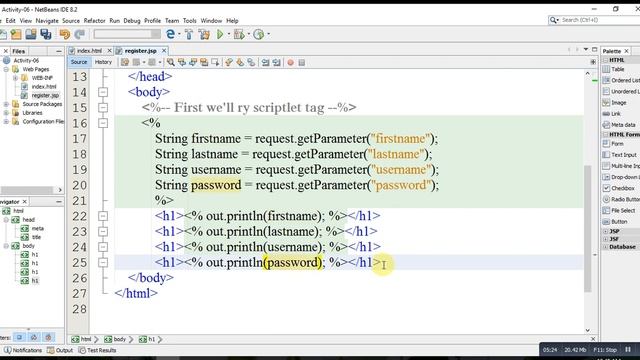This screenshot has height=360, width=640.
Task: Open the Tools menu
Action: point(189,20)
